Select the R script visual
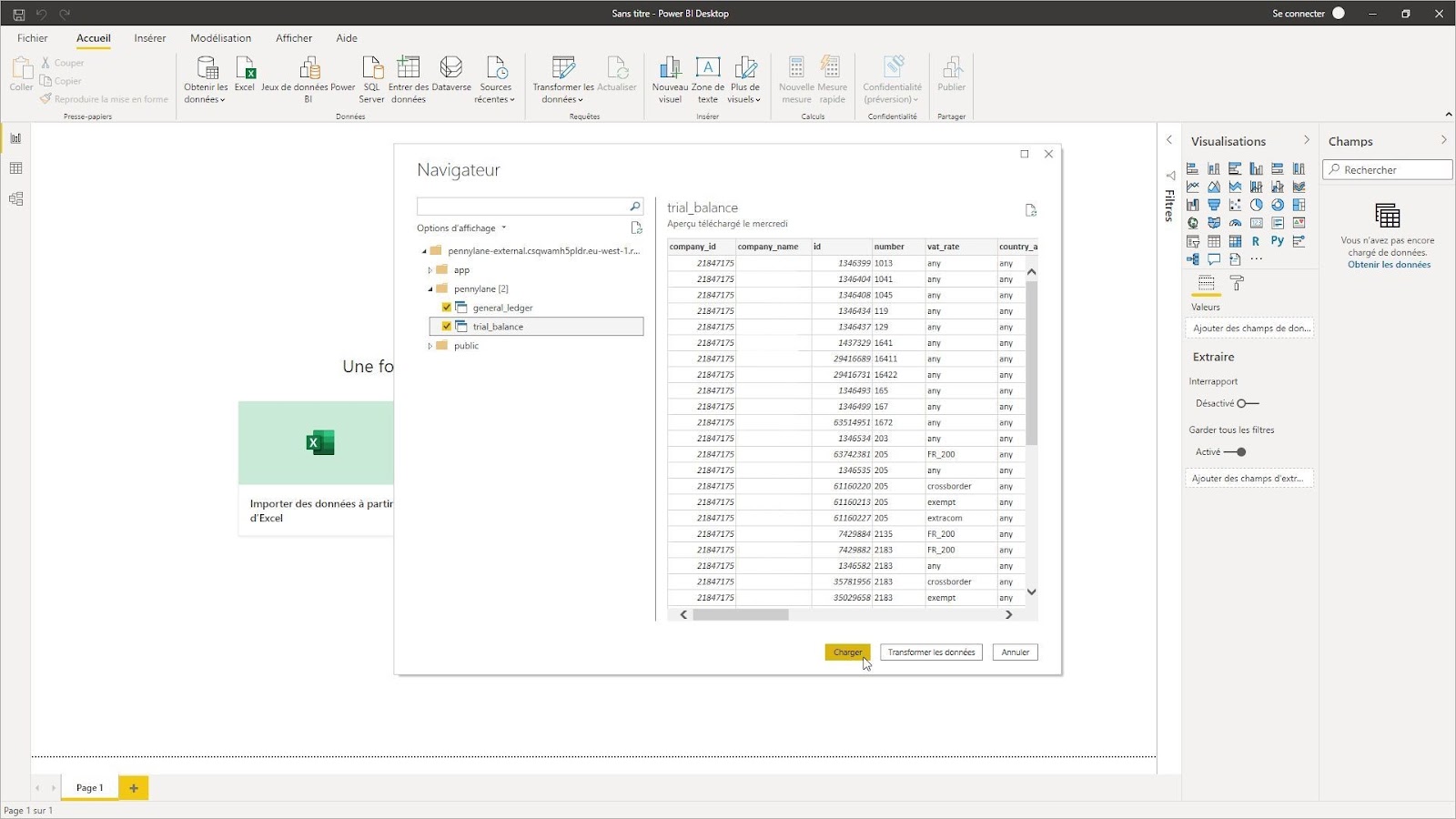This screenshot has height=819, width=1456. pos(1256,241)
